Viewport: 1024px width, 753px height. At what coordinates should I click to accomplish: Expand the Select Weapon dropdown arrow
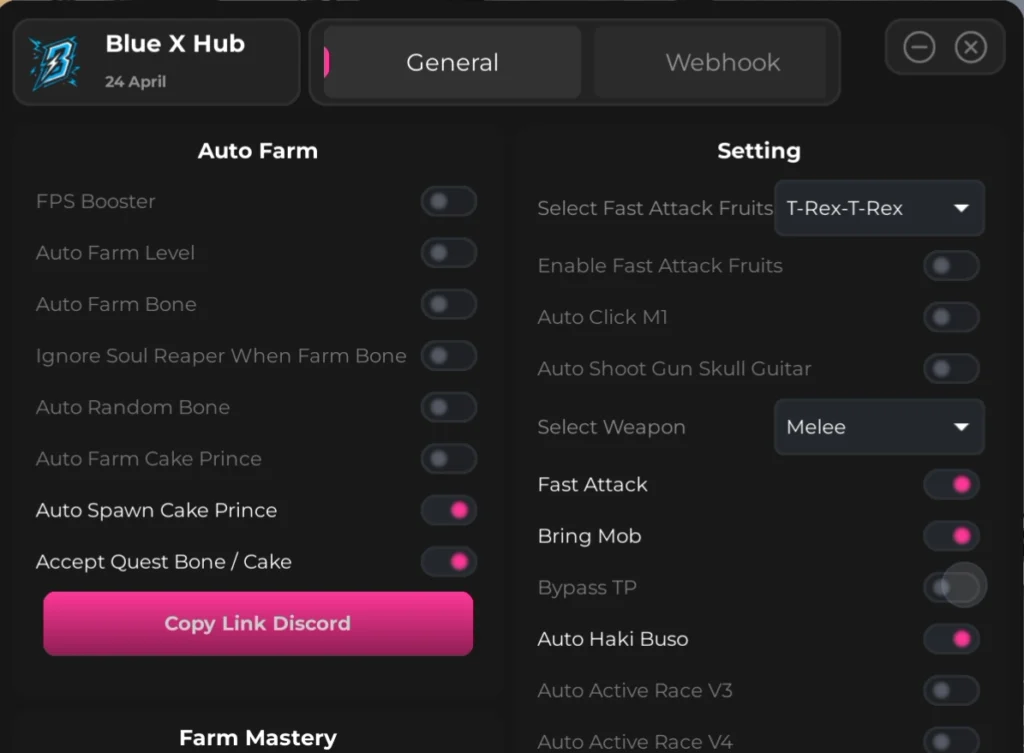click(961, 427)
